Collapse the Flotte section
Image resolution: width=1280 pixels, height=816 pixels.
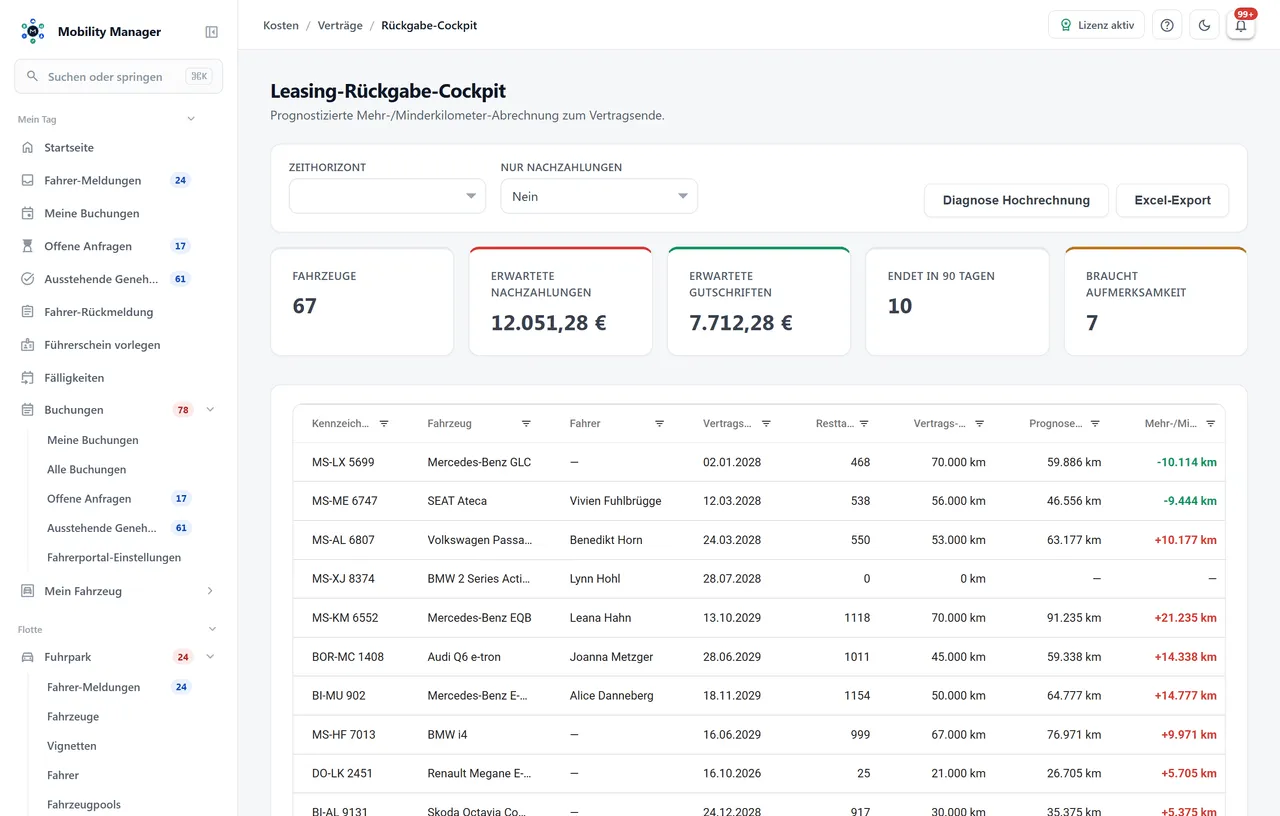[x=212, y=629]
